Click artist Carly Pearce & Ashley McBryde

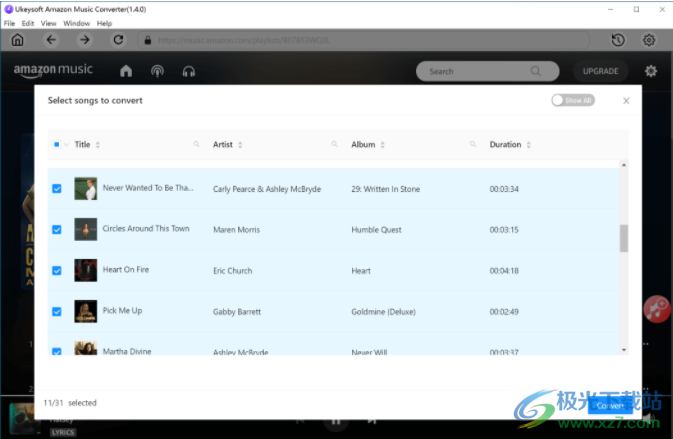[x=267, y=189]
